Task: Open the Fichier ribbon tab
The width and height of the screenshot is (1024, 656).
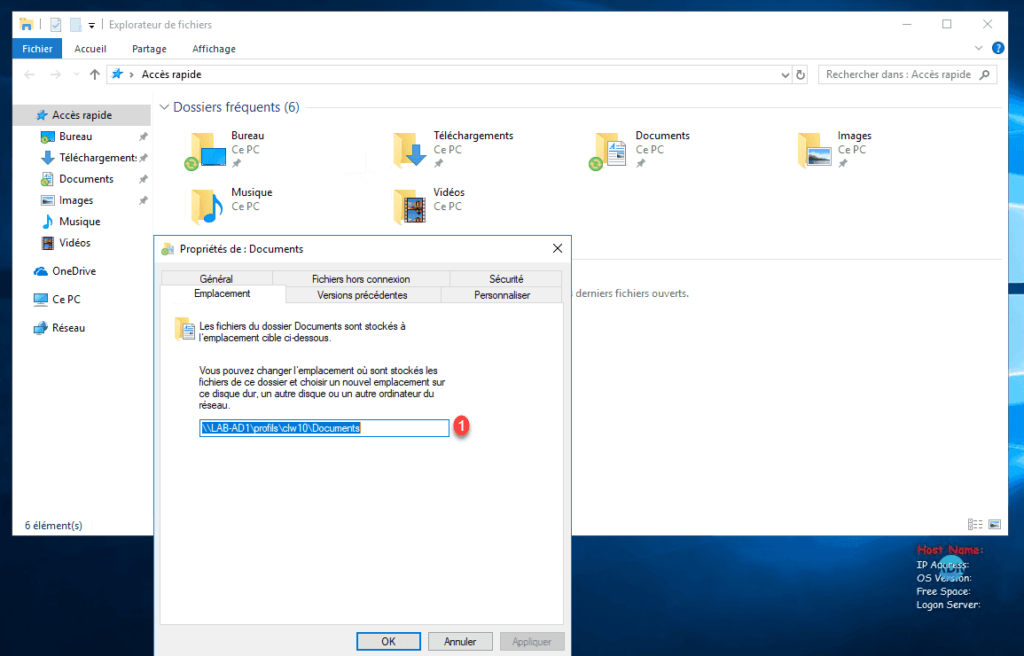Action: coord(37,48)
